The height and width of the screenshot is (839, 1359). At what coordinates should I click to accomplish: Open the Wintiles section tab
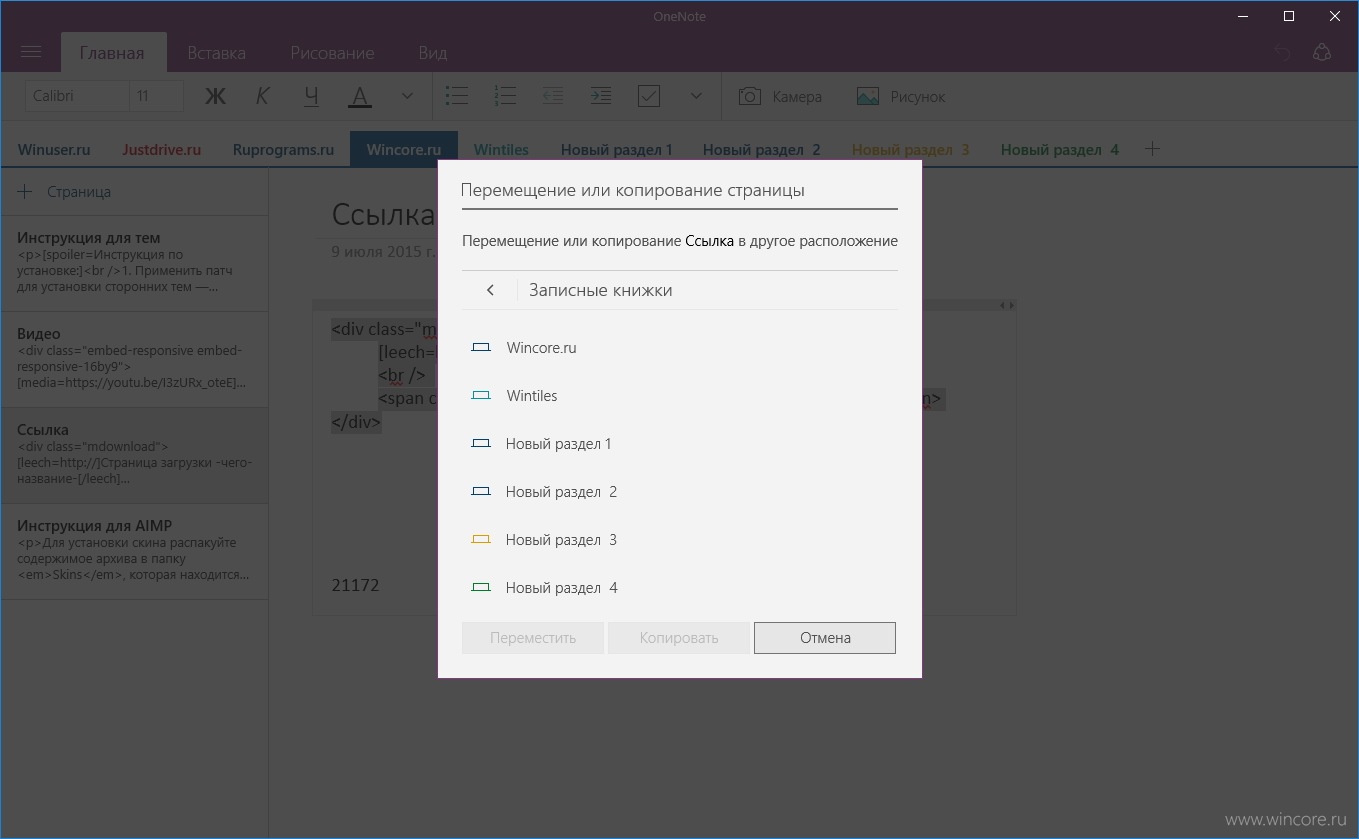tap(501, 149)
